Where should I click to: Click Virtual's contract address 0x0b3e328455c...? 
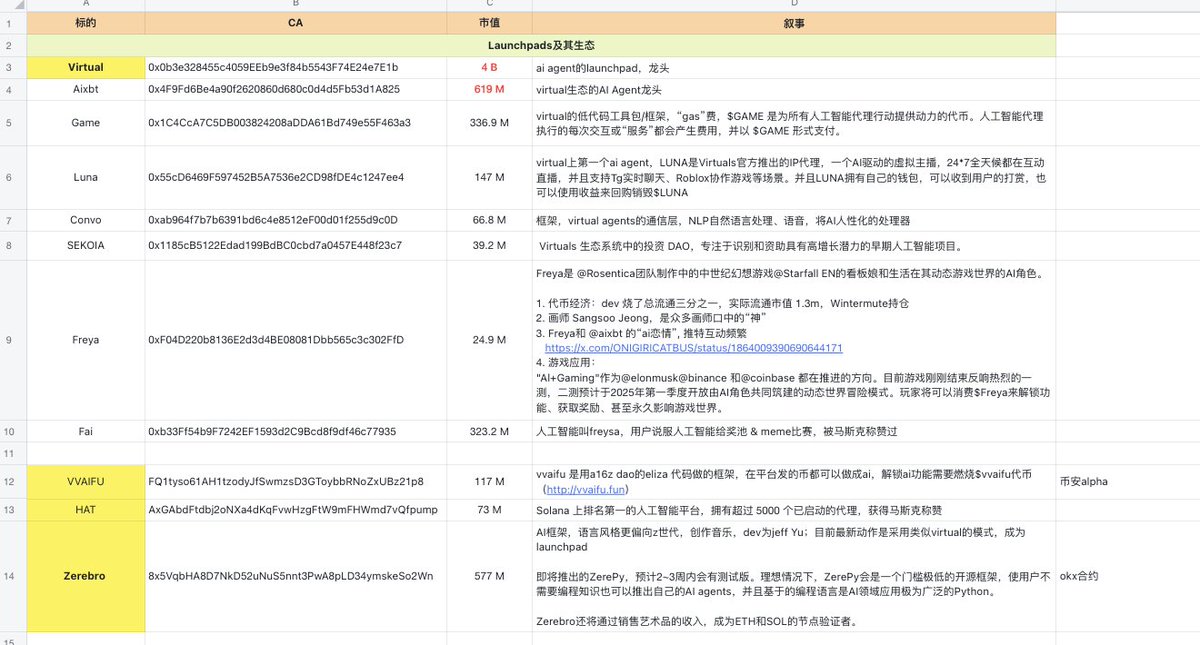coord(273,67)
